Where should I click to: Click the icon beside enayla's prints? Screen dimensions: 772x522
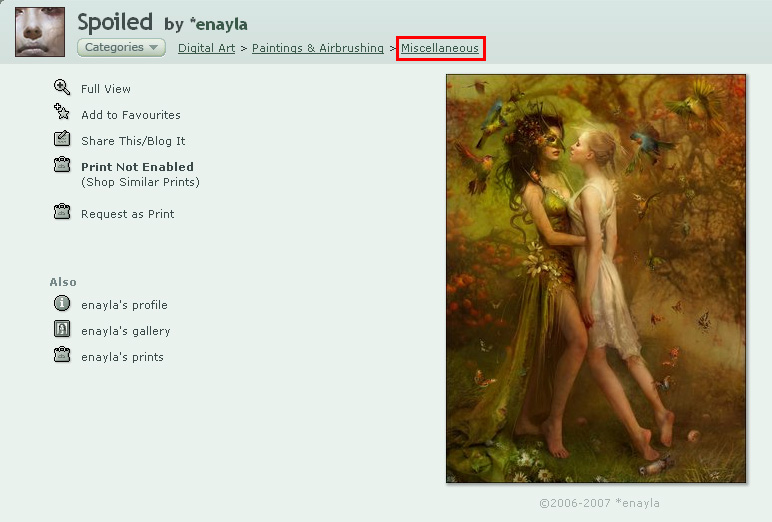tap(62, 355)
